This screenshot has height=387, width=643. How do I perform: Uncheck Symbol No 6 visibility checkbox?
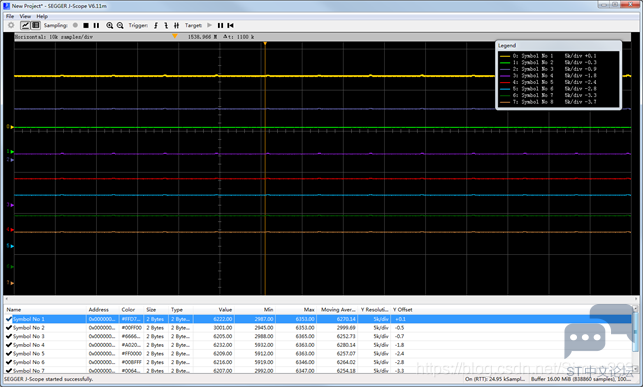click(9, 362)
